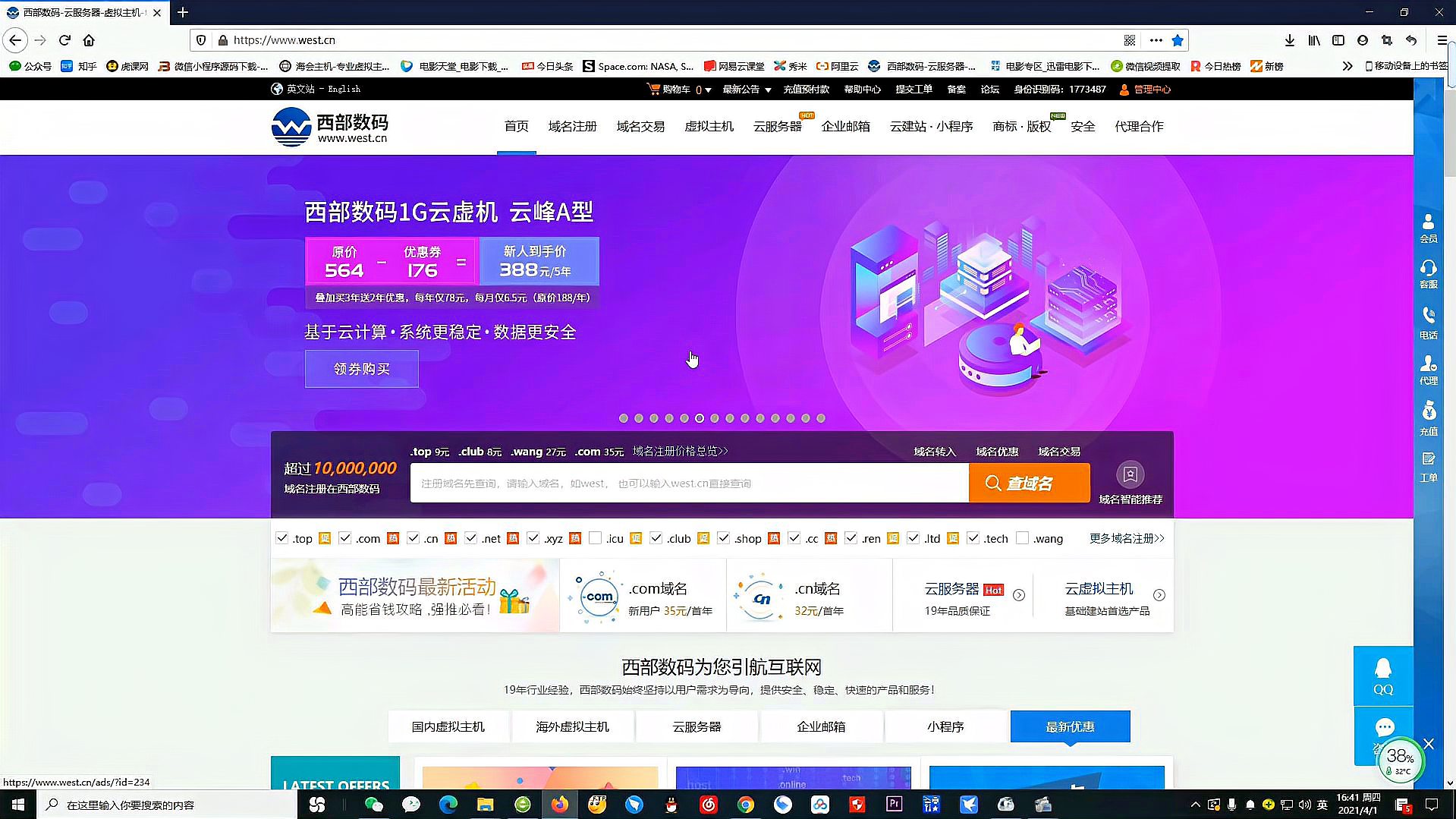Open the 会员 sidebar icon
Image resolution: width=1456 pixels, height=819 pixels.
click(x=1429, y=228)
